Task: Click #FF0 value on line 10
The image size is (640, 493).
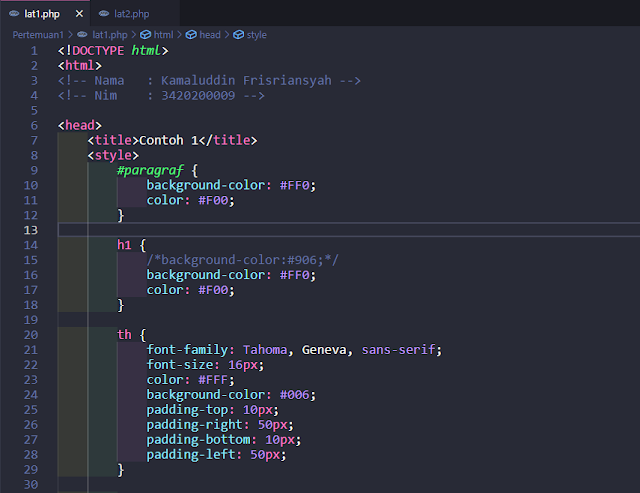Action: [295, 185]
